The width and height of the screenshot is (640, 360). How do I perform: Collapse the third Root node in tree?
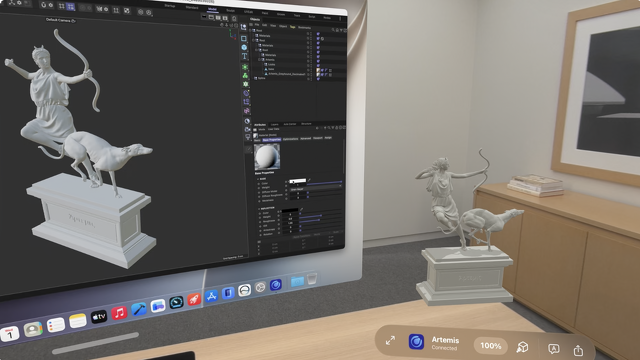256,50
